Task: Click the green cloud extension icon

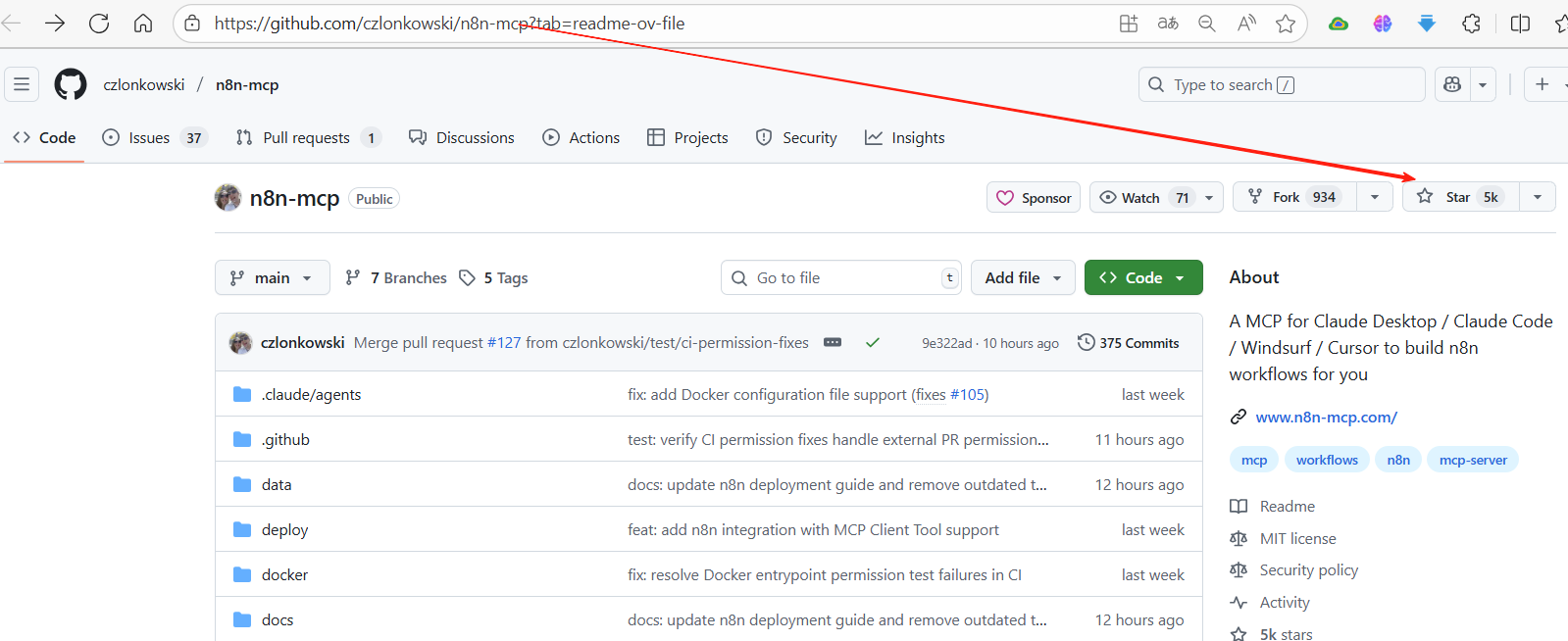Action: pyautogui.click(x=1339, y=24)
